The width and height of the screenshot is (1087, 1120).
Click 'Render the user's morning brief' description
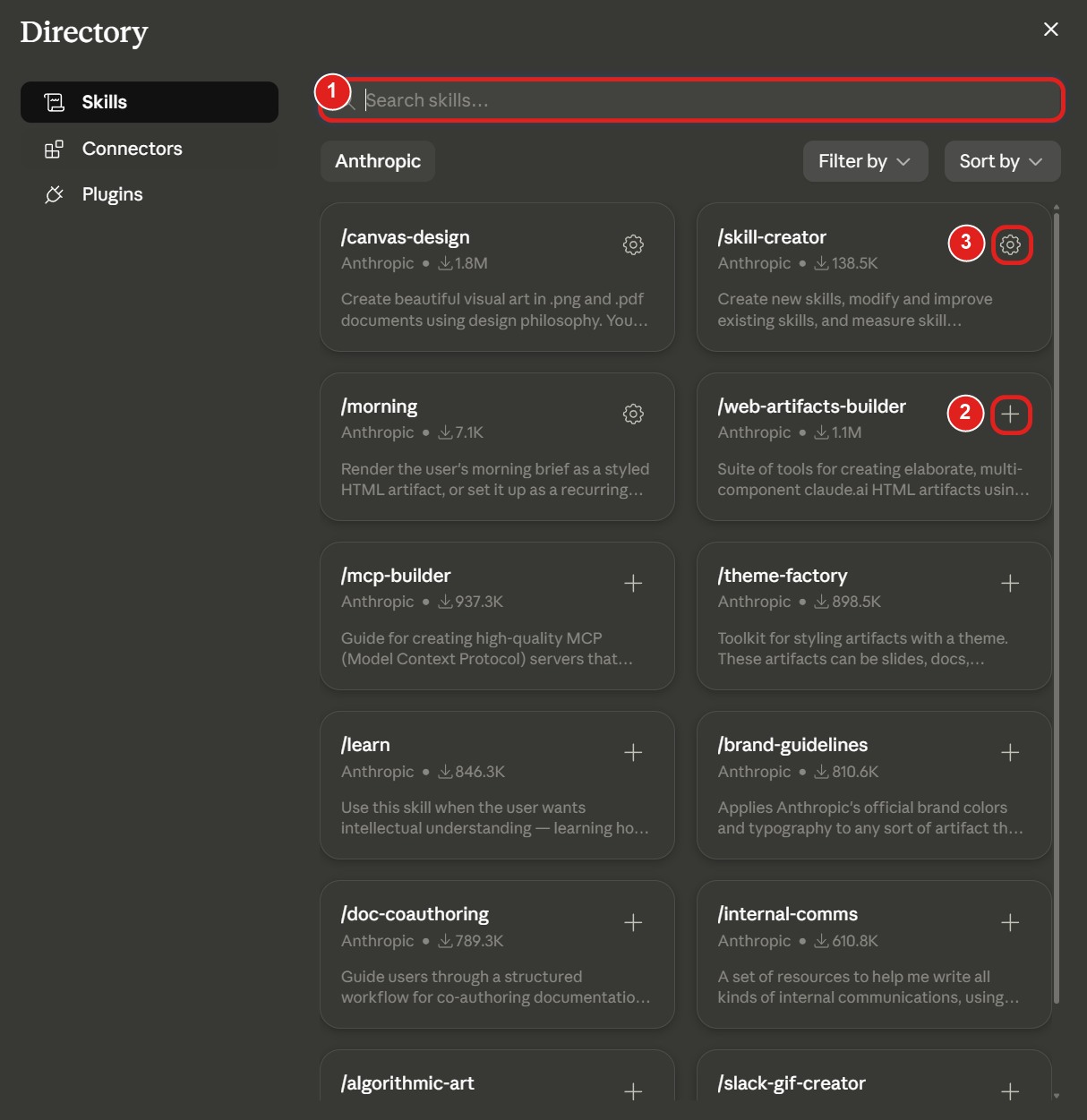pos(495,479)
